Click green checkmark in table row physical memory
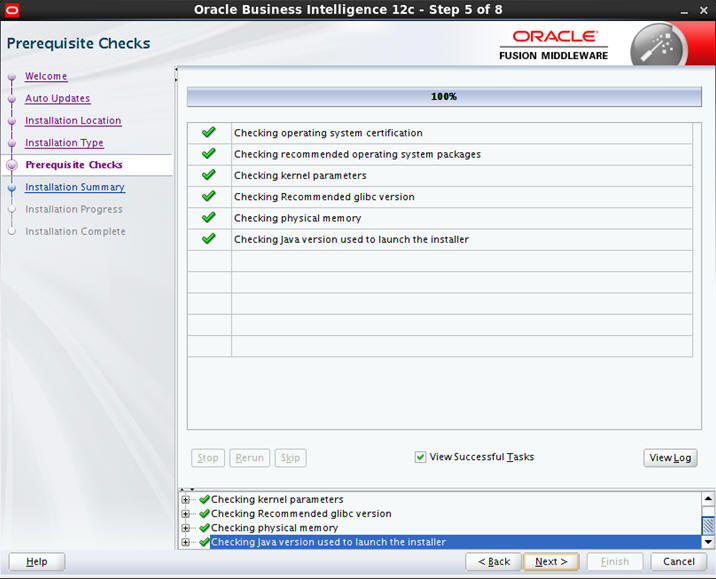 (209, 217)
